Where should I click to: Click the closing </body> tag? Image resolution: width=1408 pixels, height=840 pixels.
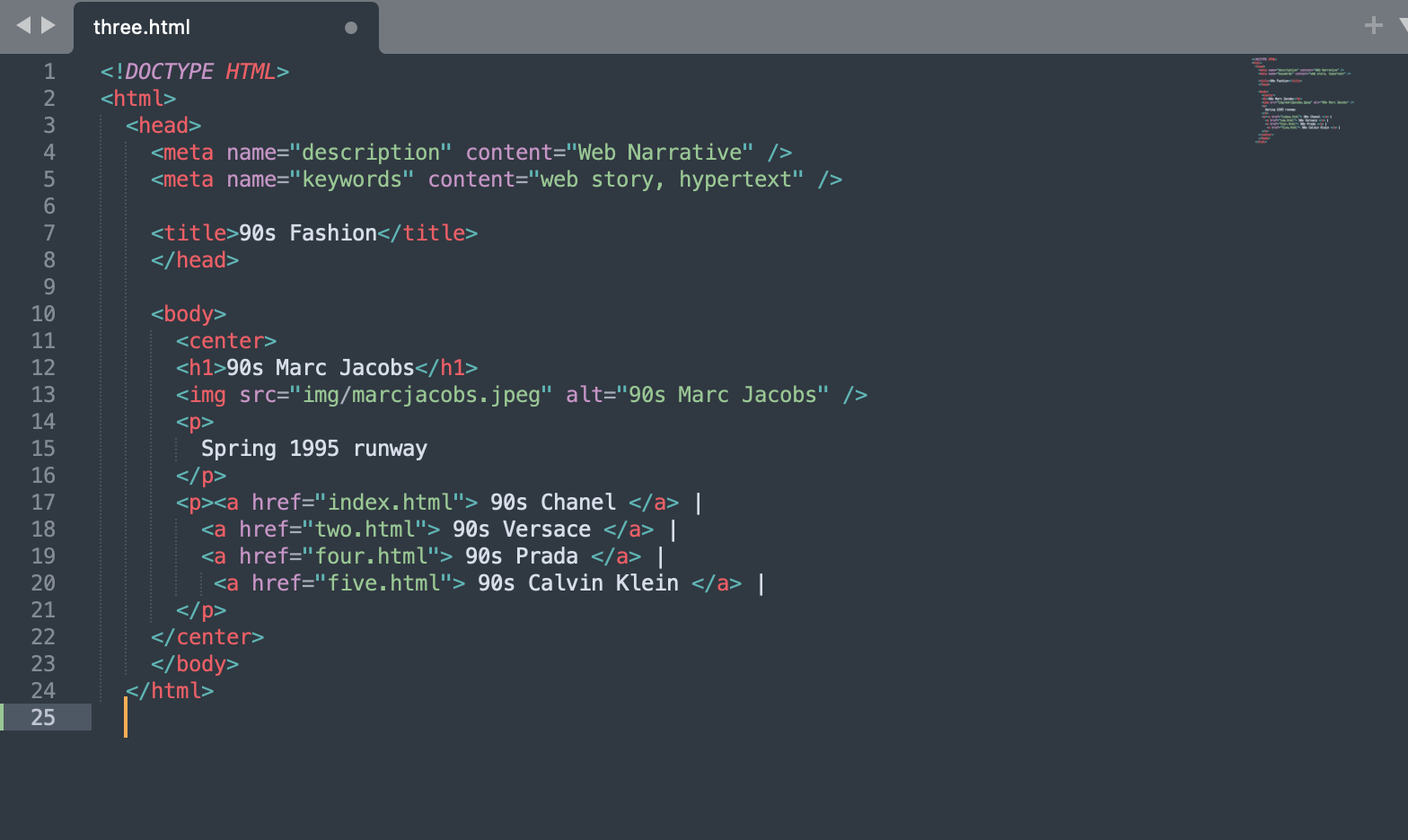[x=195, y=664]
